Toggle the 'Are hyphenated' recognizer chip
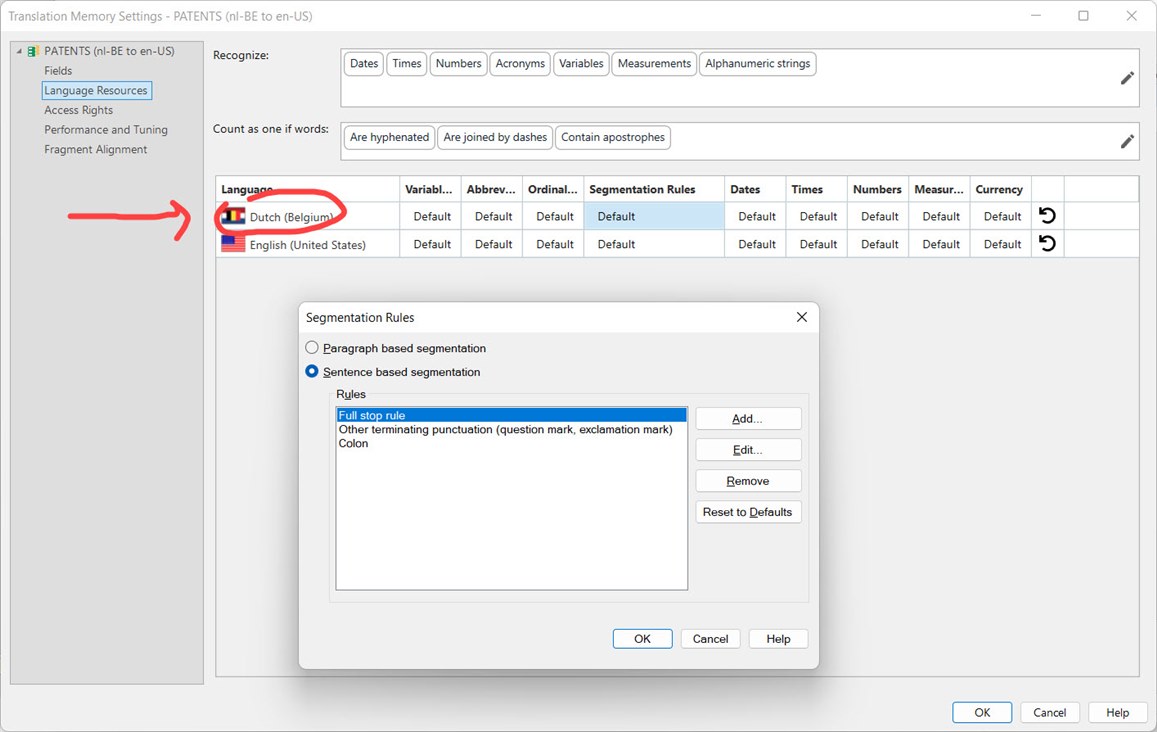The width and height of the screenshot is (1157, 732). [389, 137]
